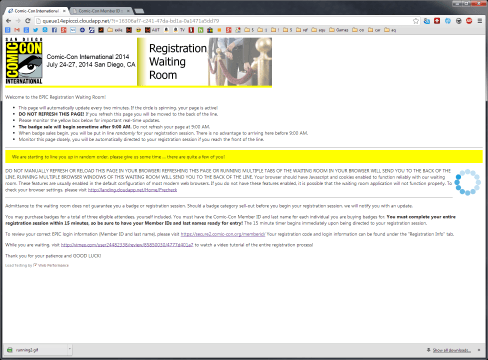Go back to the previous page
The image size is (488, 360).
click(9, 21)
